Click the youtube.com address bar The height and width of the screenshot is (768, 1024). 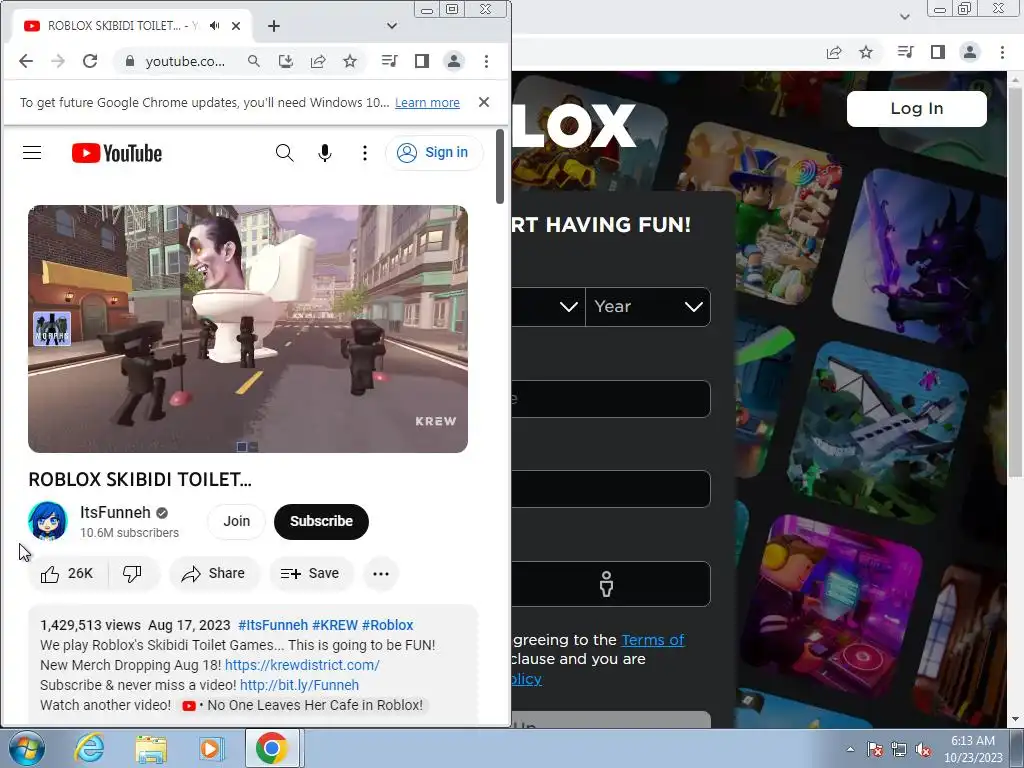[x=184, y=61]
